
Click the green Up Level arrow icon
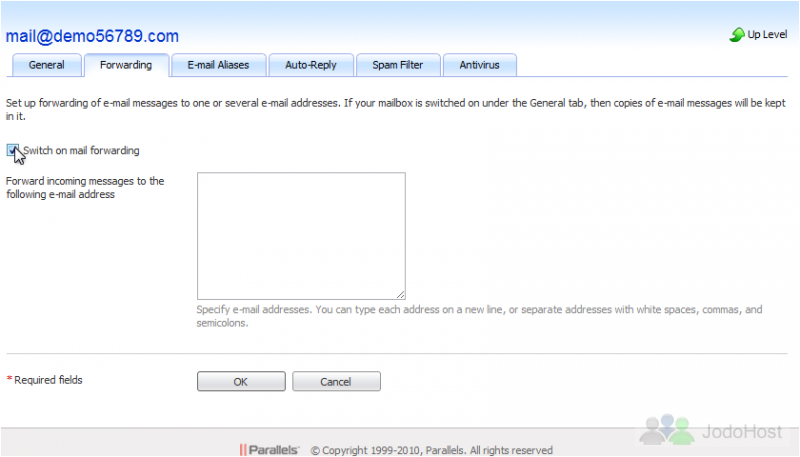click(x=737, y=35)
